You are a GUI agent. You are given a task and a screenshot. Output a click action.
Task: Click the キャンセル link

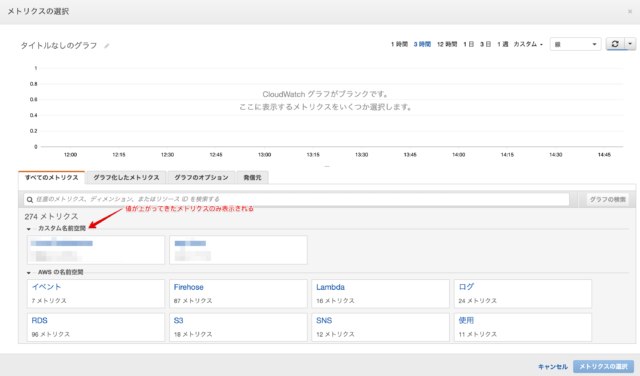553,367
